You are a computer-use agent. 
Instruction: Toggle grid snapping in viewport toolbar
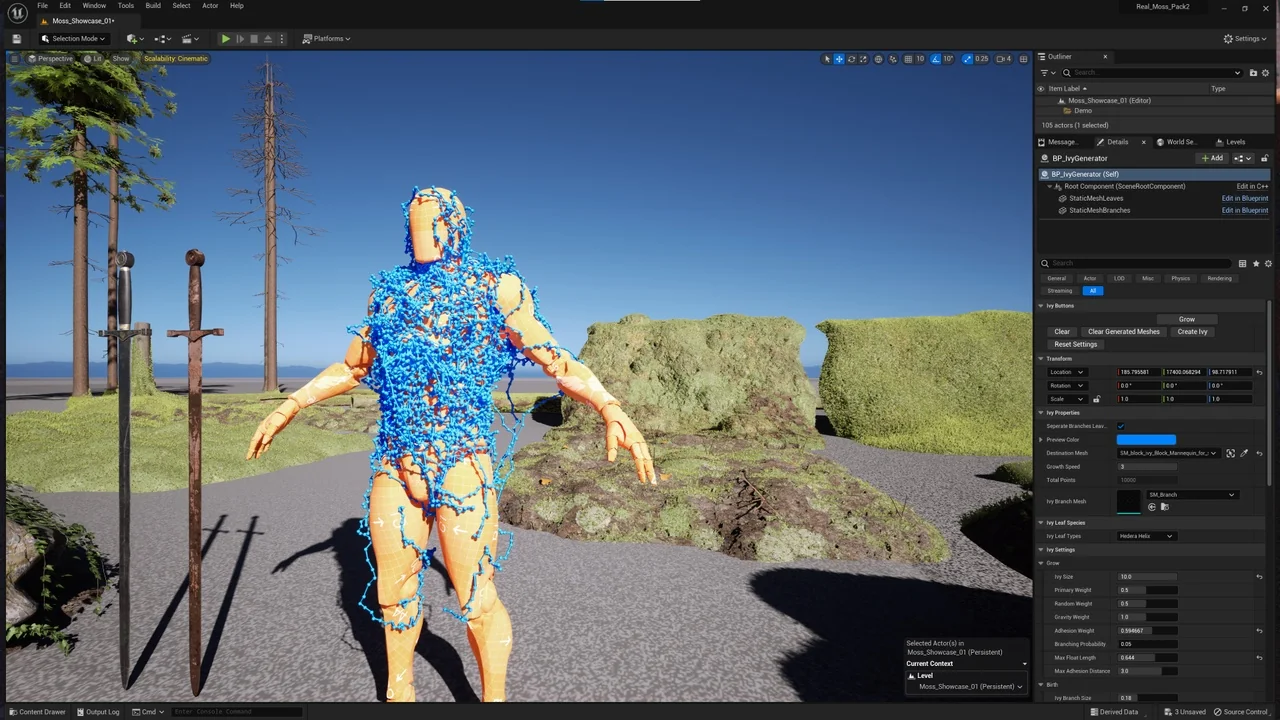coord(907,59)
